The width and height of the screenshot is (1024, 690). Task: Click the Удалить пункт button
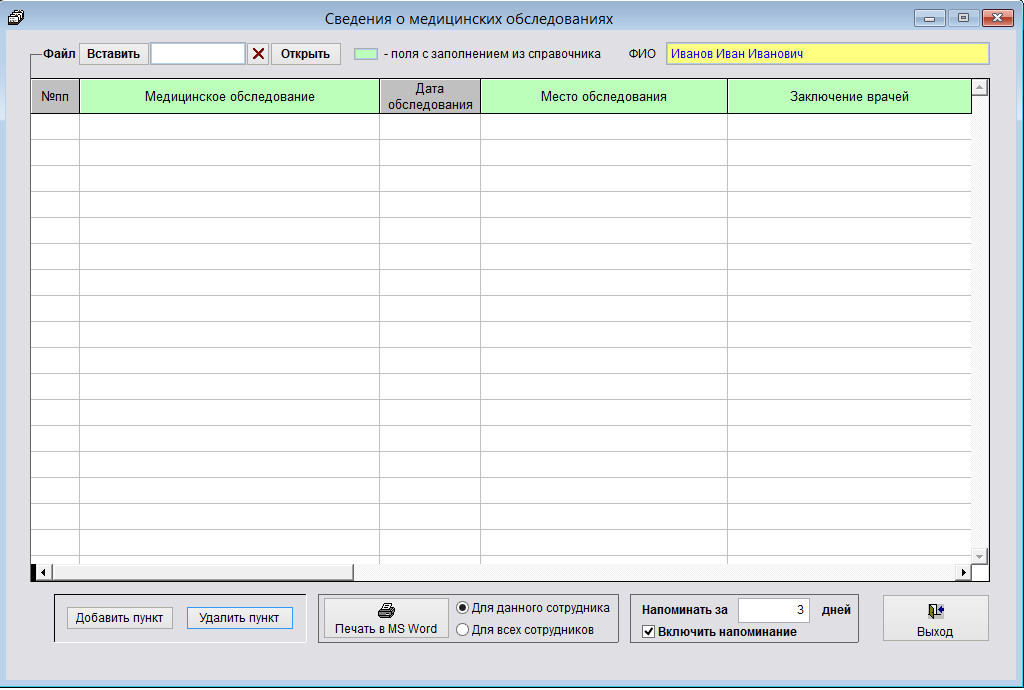pos(239,618)
